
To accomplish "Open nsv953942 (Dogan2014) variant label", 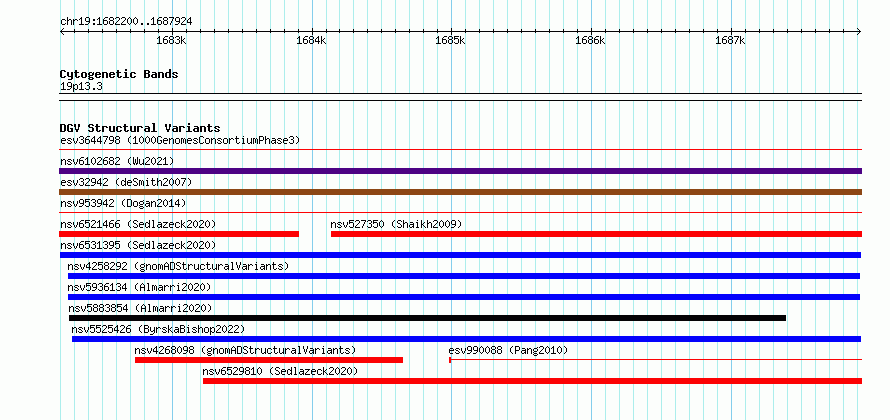I will [123, 203].
